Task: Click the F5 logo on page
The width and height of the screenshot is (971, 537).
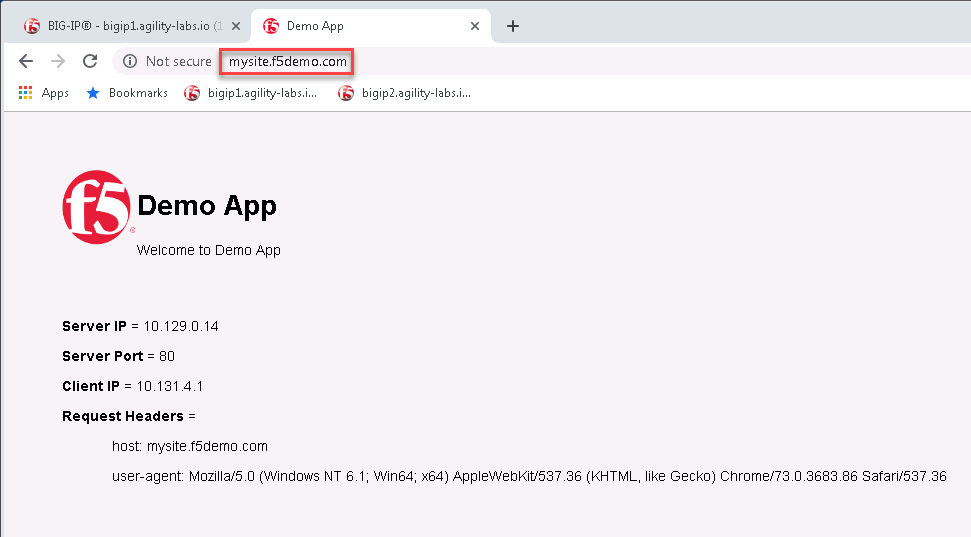Action: [x=97, y=207]
